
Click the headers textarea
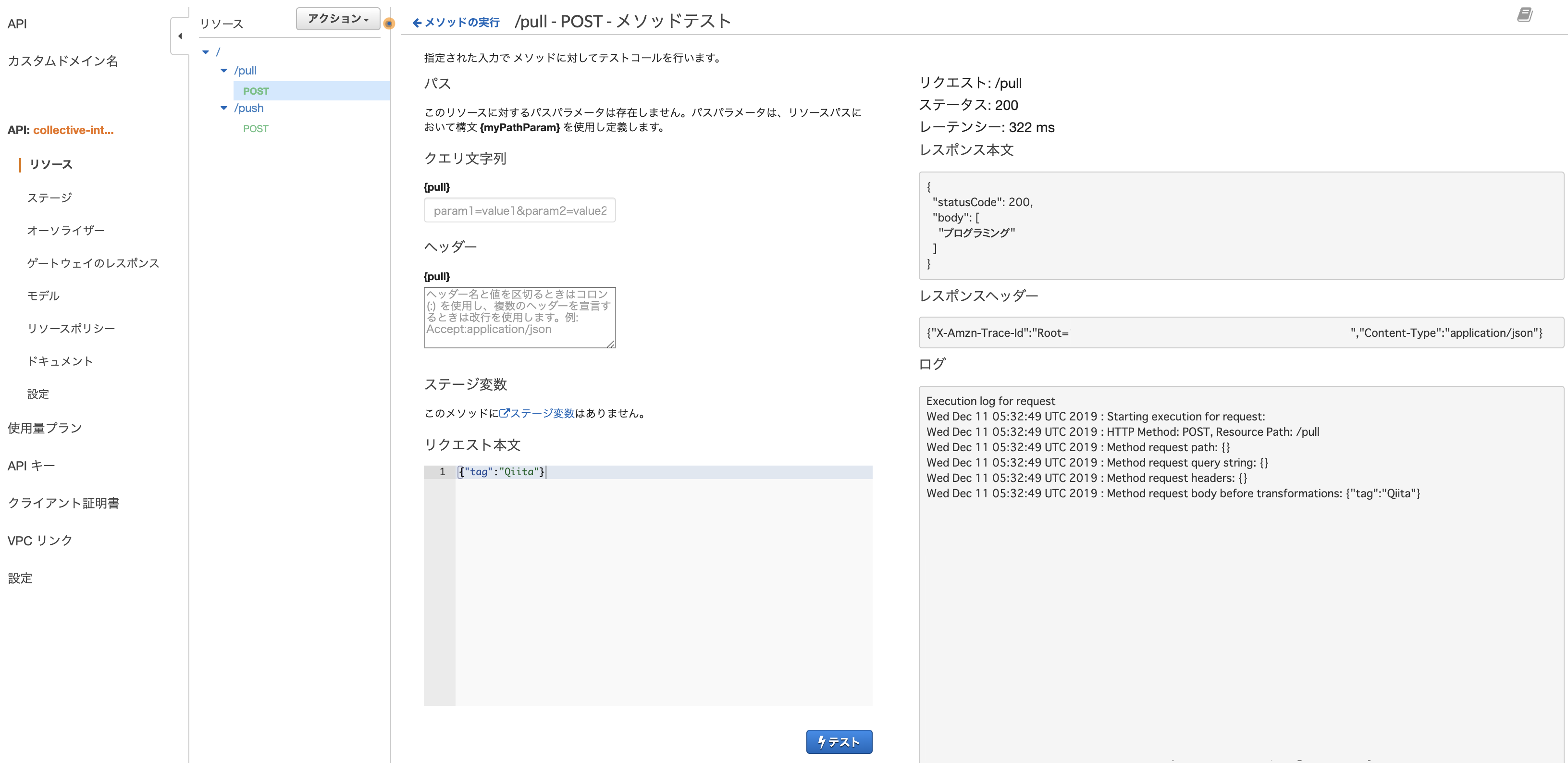pos(520,318)
